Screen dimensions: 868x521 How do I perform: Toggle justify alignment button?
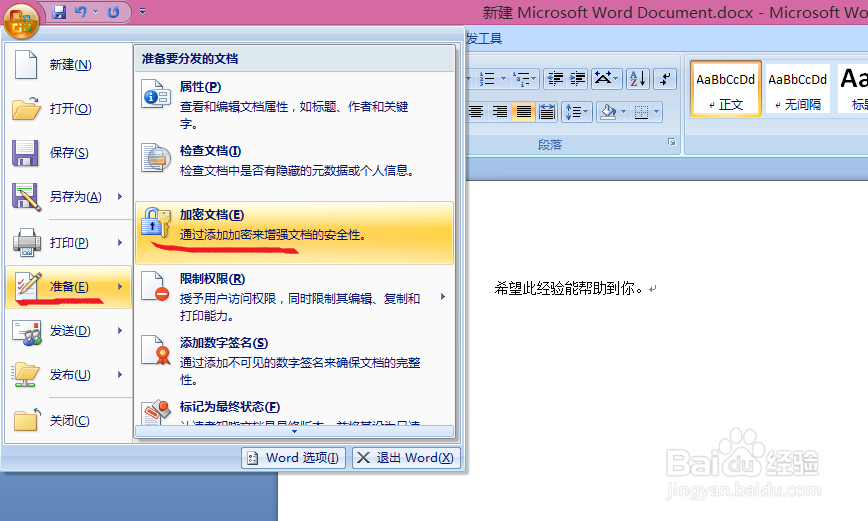point(523,112)
